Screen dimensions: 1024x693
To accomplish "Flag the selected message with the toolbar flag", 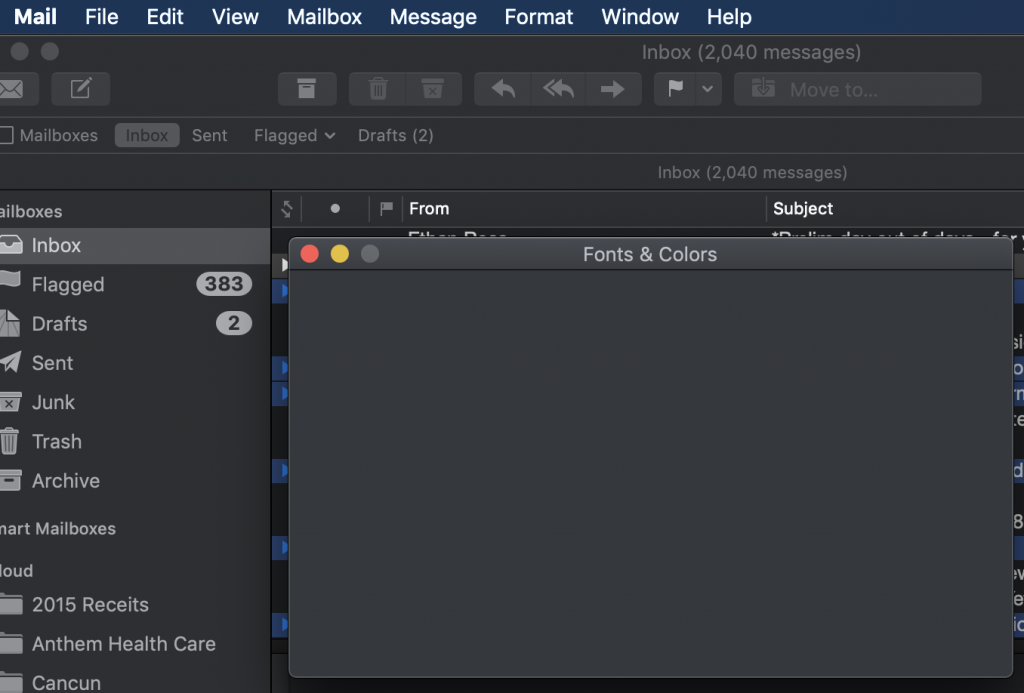I will pyautogui.click(x=678, y=89).
